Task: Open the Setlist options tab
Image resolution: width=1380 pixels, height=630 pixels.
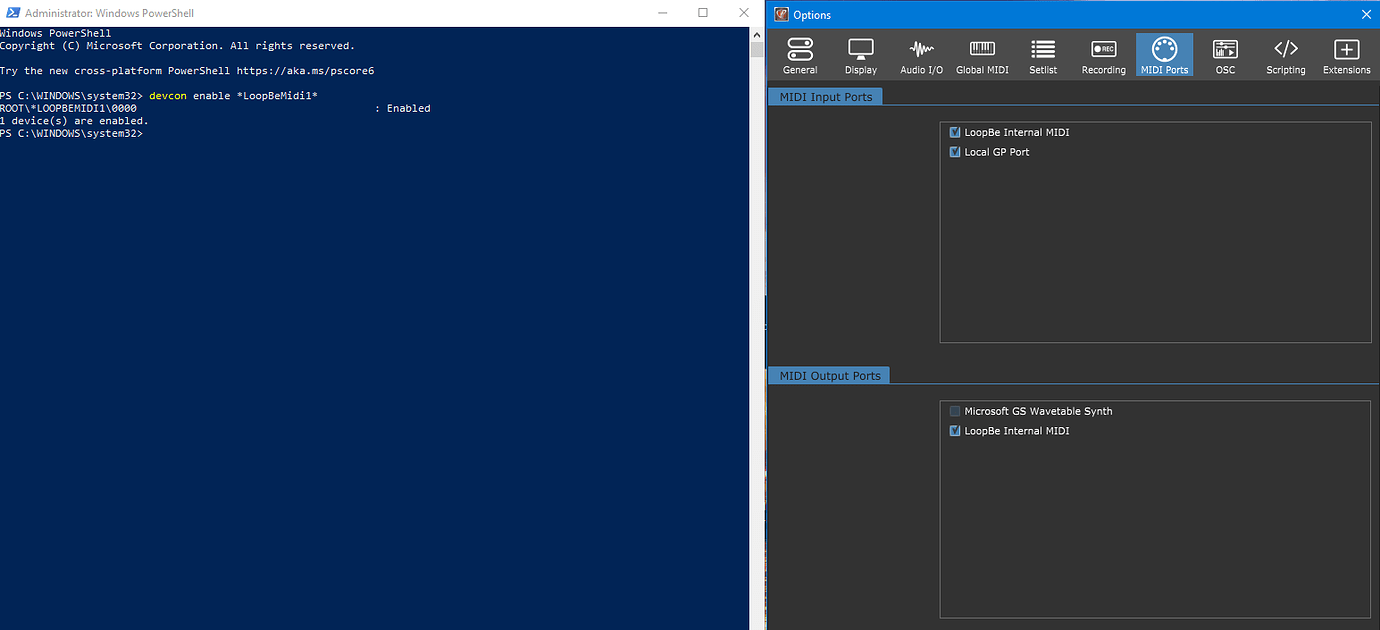Action: pos(1043,56)
